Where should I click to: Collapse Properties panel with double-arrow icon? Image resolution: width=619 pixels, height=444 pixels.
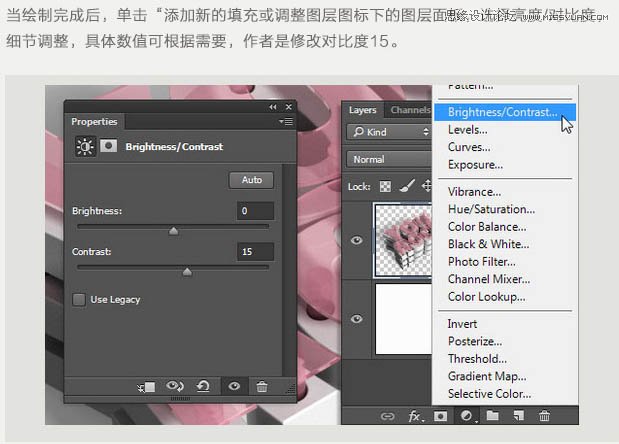click(x=273, y=107)
